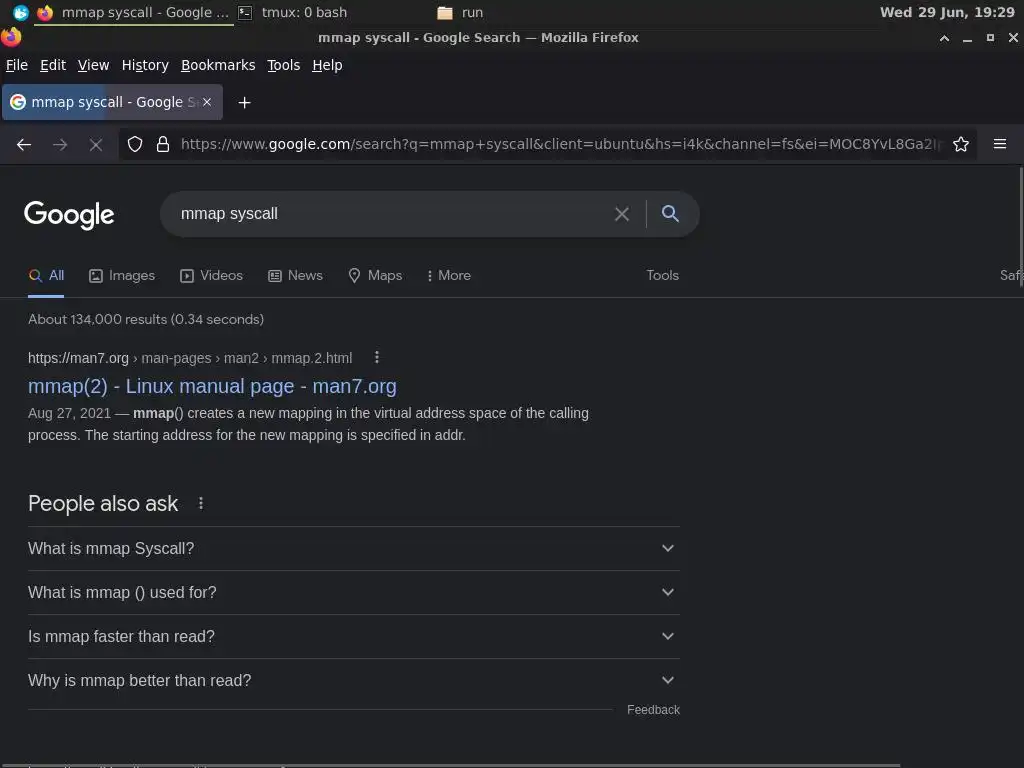This screenshot has width=1024, height=768.
Task: Open options dots next to man7.org result
Action: point(377,357)
